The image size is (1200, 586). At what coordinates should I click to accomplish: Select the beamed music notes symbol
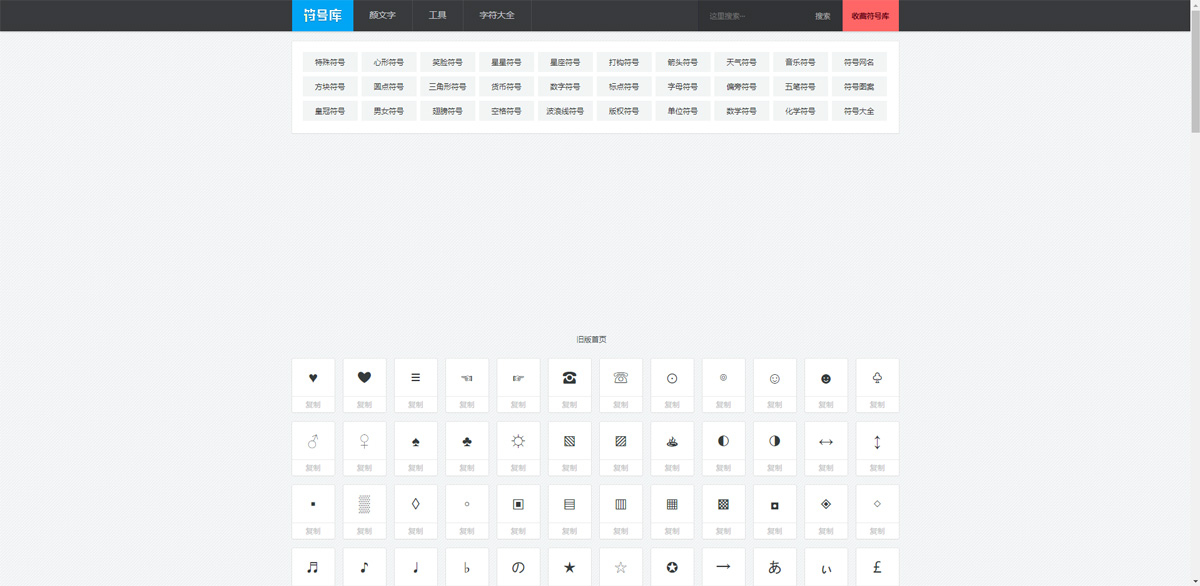tap(313, 567)
